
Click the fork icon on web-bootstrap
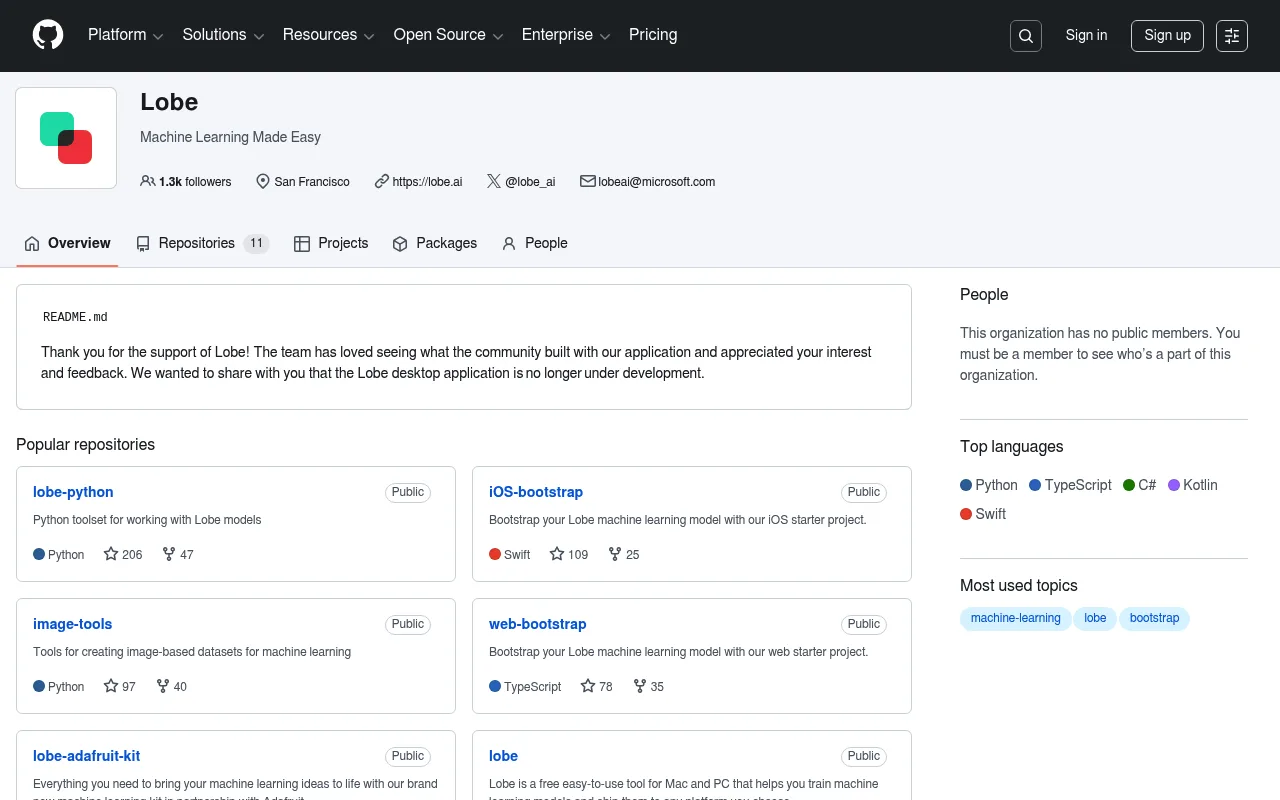coord(640,686)
